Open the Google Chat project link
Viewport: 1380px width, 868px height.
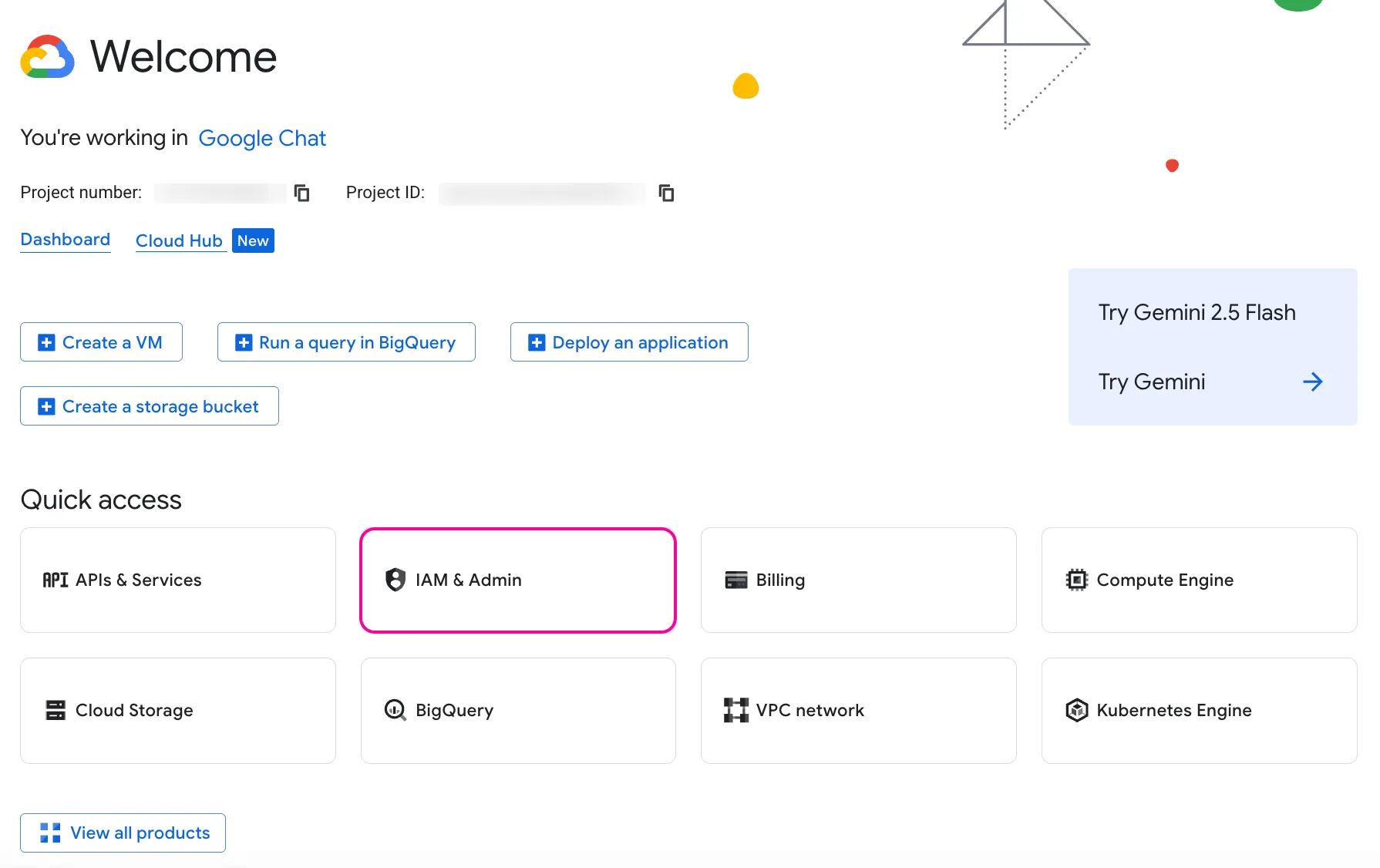(262, 138)
